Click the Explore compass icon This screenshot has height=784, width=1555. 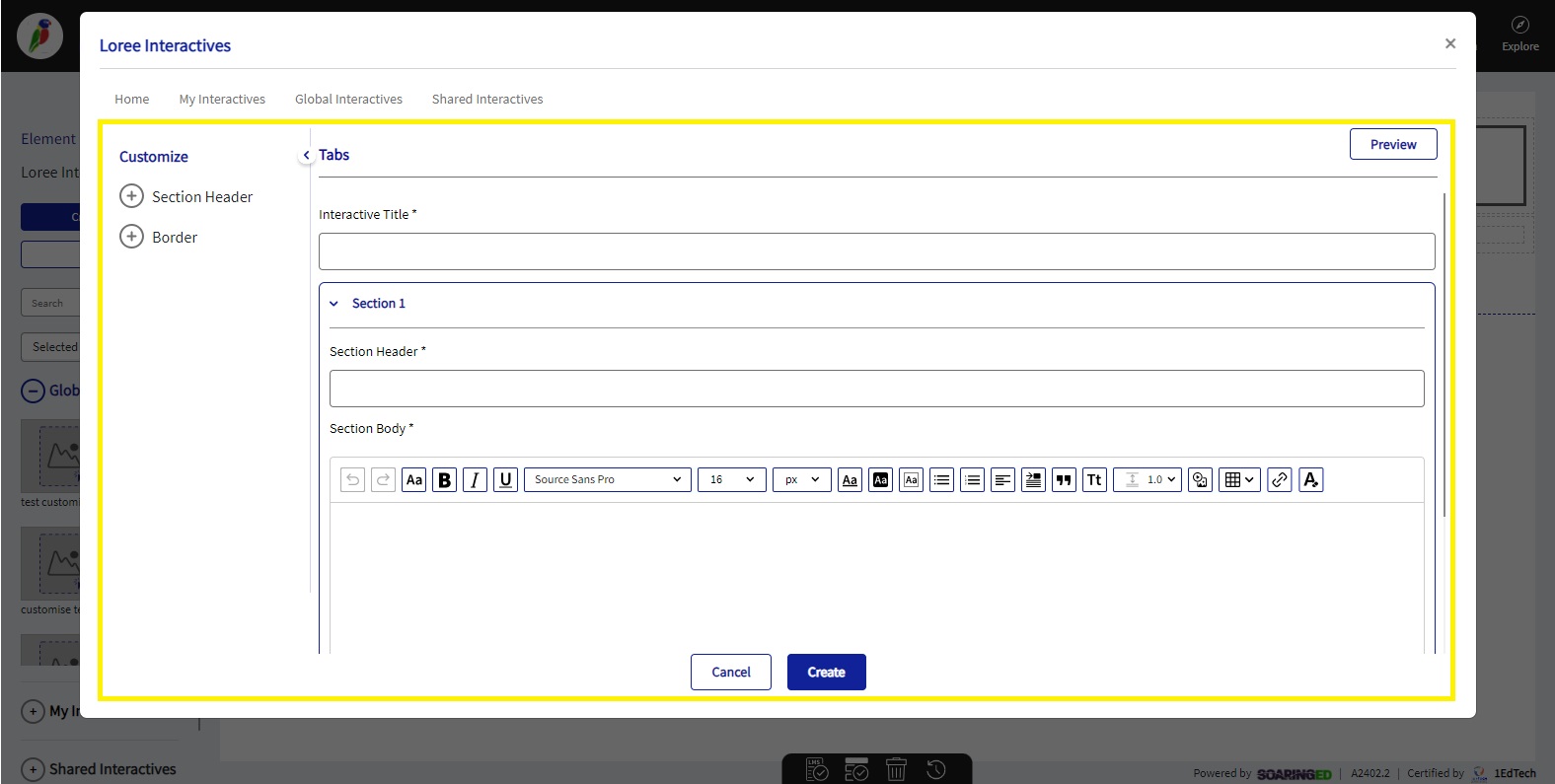[1520, 25]
